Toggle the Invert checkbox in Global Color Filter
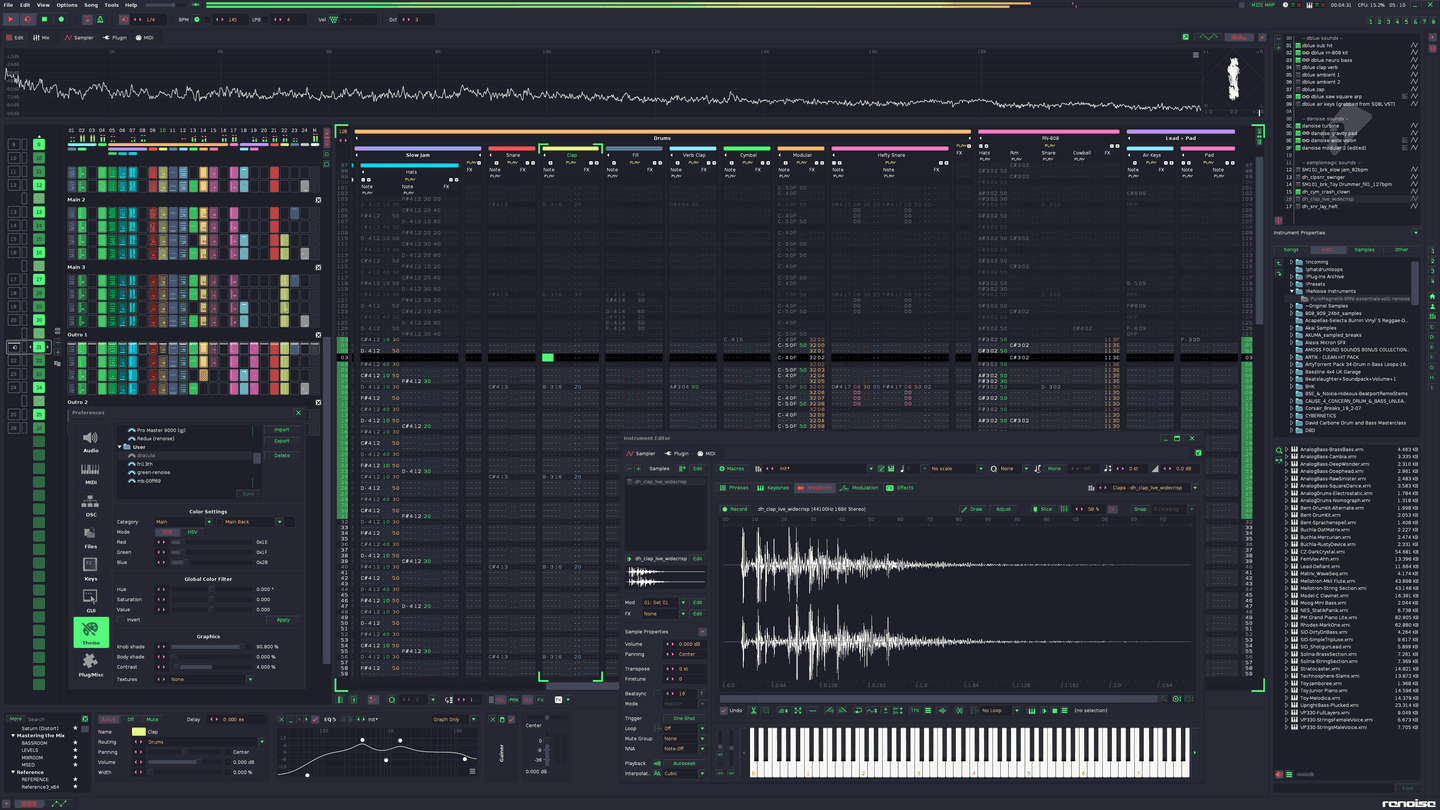1440x810 pixels. coord(121,620)
